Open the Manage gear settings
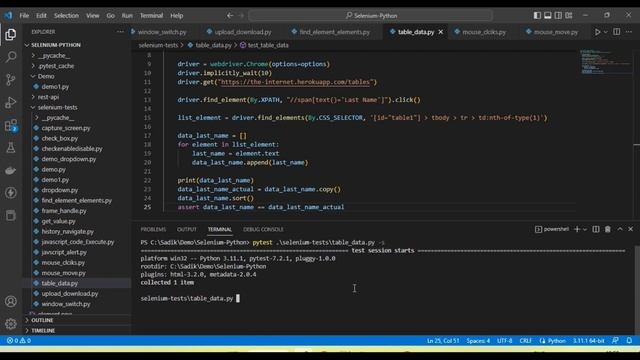Screen dimensions: 640x360 [11, 324]
